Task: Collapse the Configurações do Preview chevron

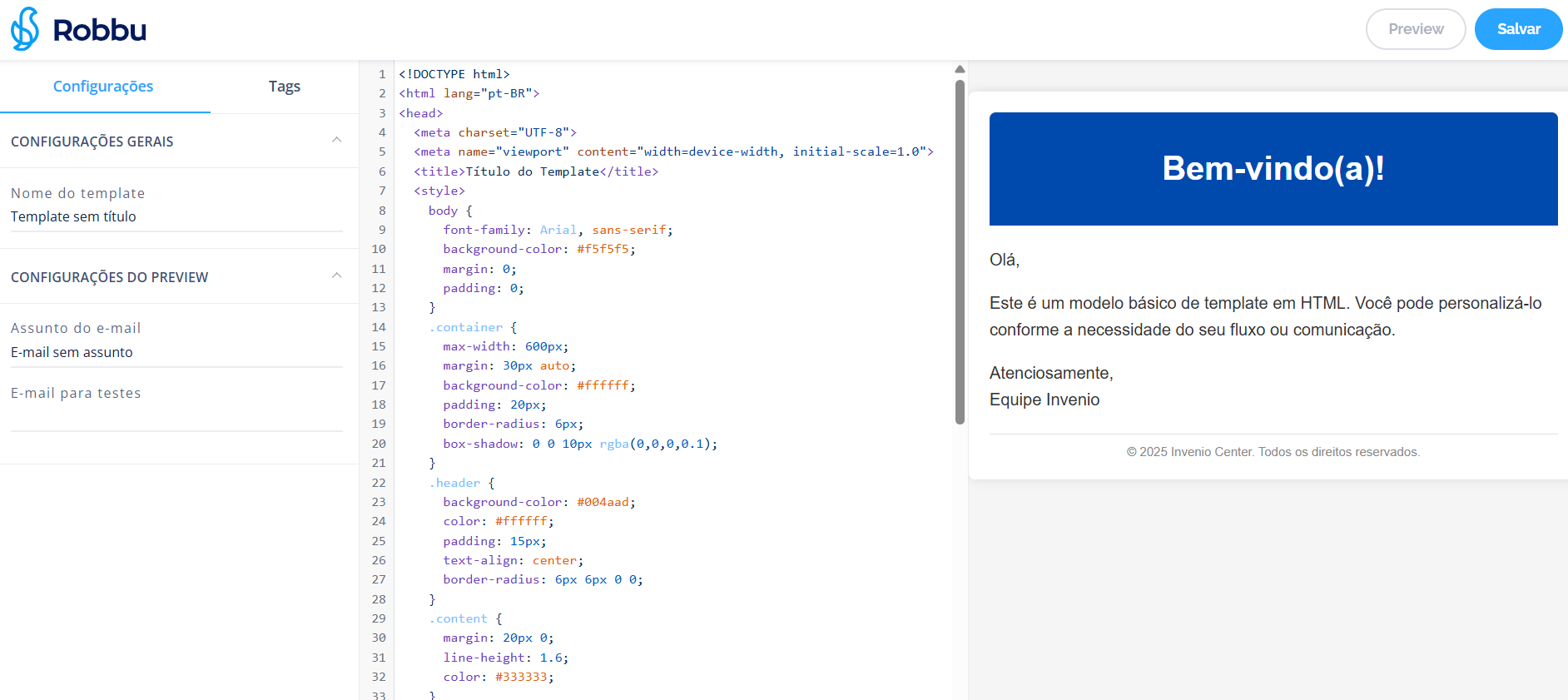Action: click(x=336, y=276)
